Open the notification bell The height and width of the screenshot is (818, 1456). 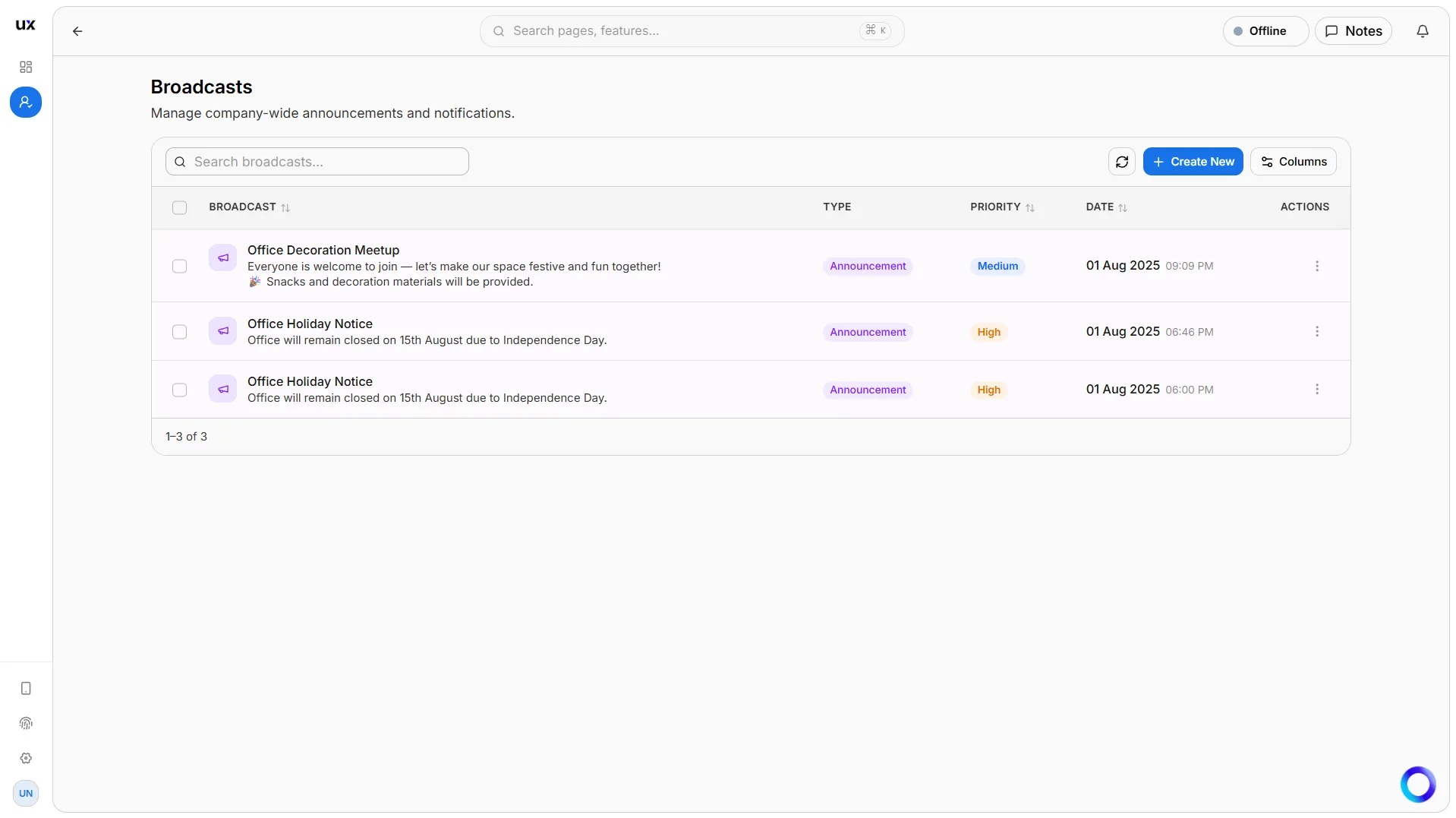1423,31
